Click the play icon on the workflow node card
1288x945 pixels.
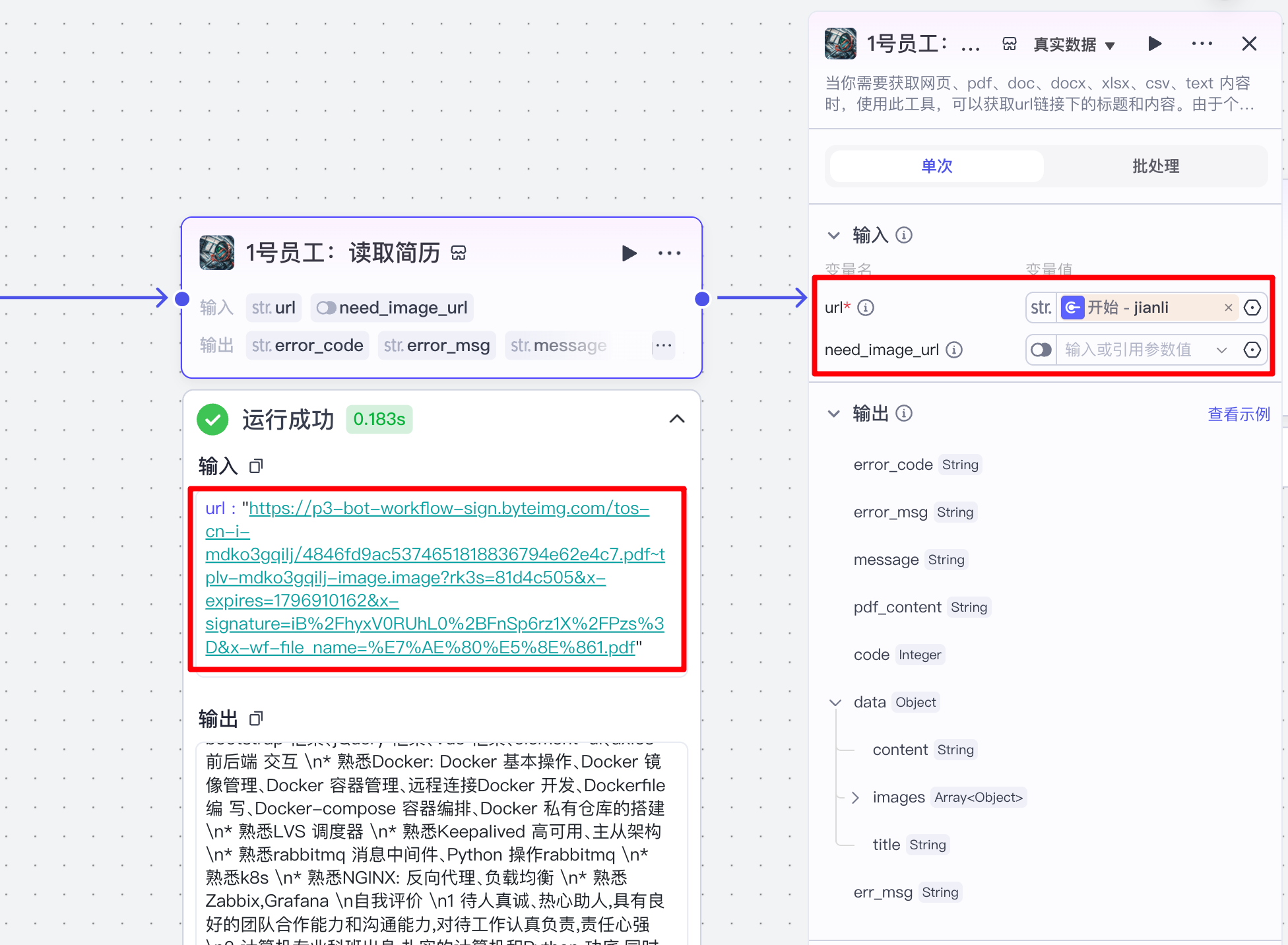[x=629, y=253]
